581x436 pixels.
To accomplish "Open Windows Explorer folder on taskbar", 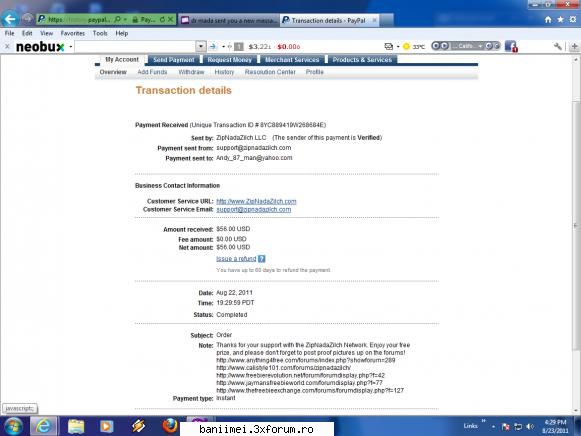I will 76,426.
